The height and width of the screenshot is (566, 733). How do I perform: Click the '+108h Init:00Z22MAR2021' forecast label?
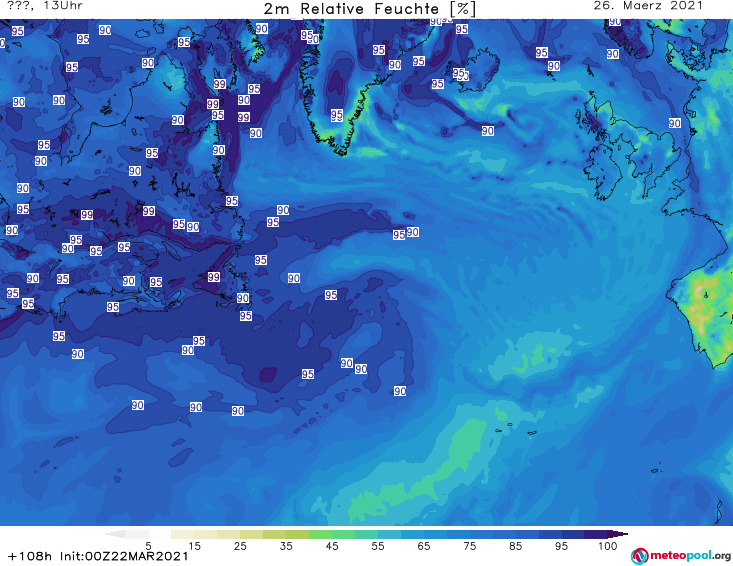98,556
